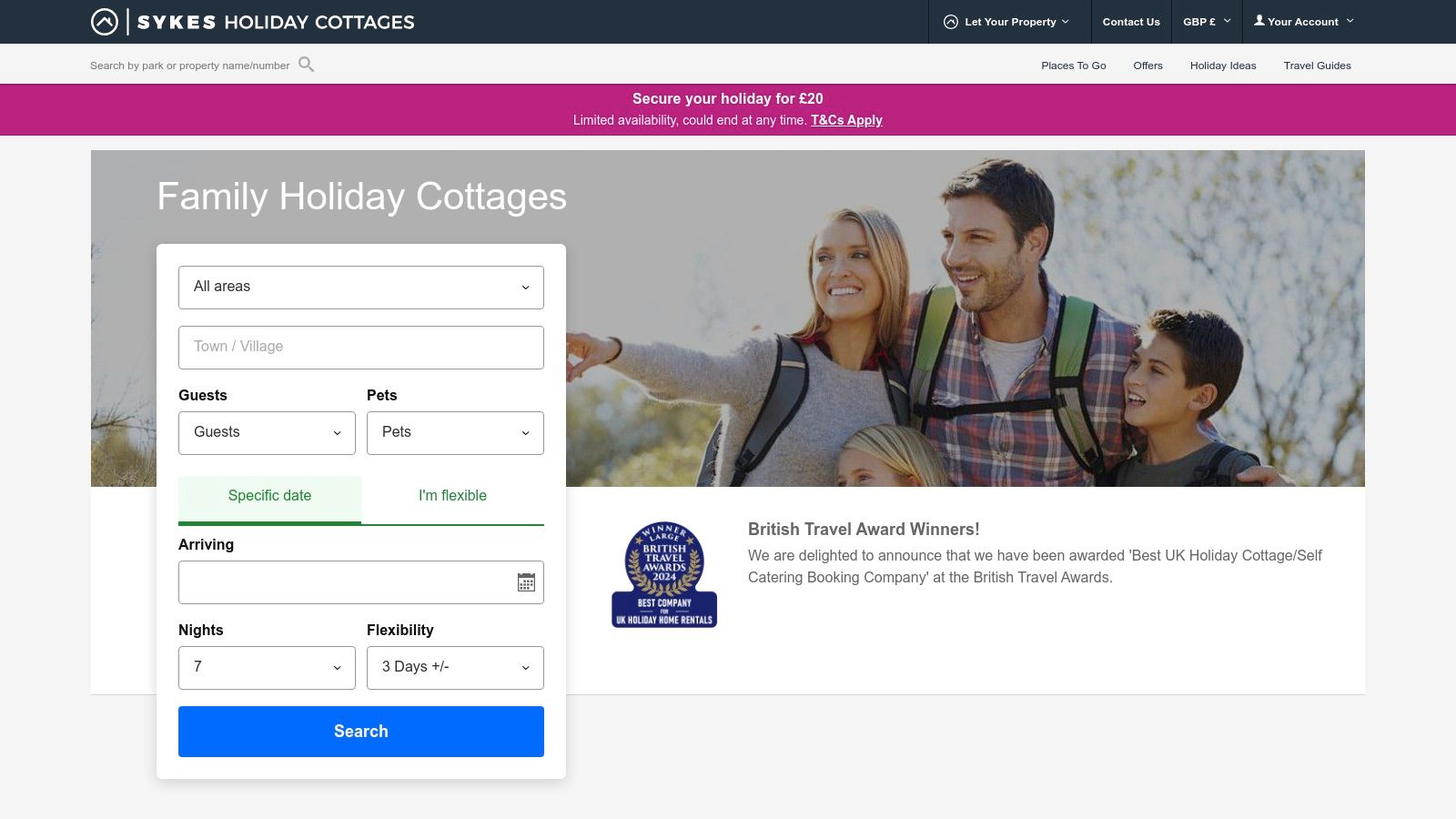Switch to the I'm flexible tab
Viewport: 1456px width, 819px height.
coord(452,496)
